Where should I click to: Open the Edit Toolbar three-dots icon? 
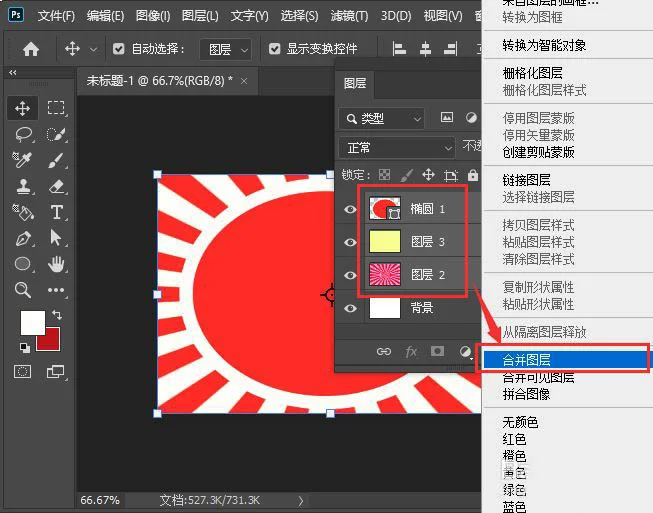(x=56, y=290)
